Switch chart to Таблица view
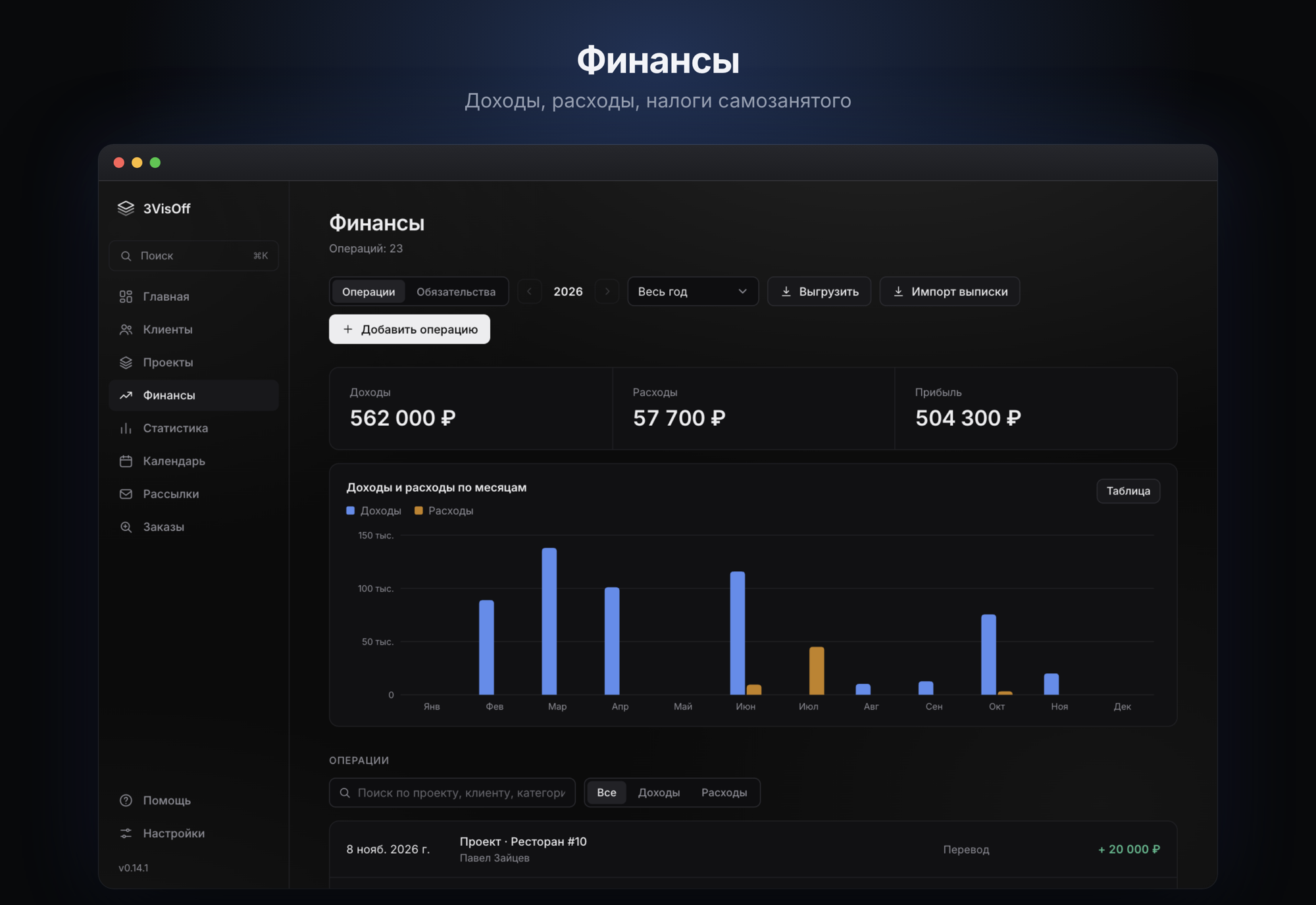The image size is (1316, 905). click(x=1128, y=491)
